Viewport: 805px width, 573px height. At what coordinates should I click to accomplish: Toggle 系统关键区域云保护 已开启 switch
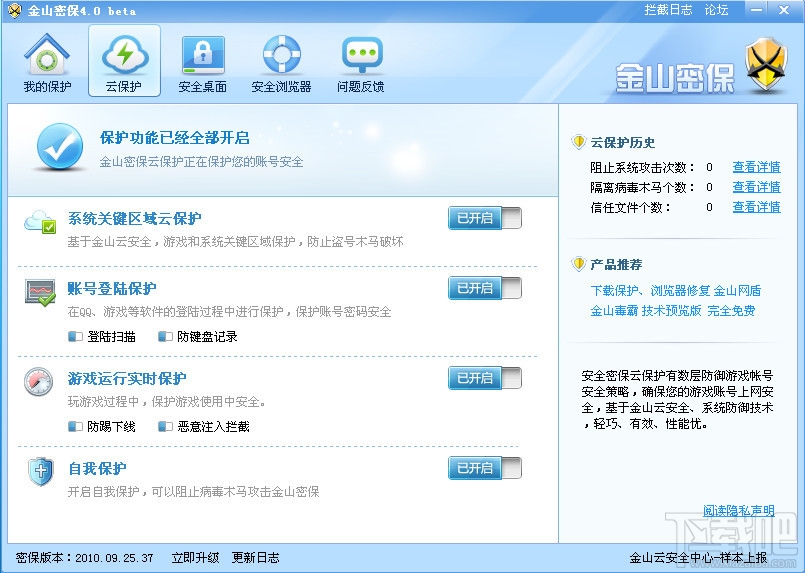(x=485, y=218)
